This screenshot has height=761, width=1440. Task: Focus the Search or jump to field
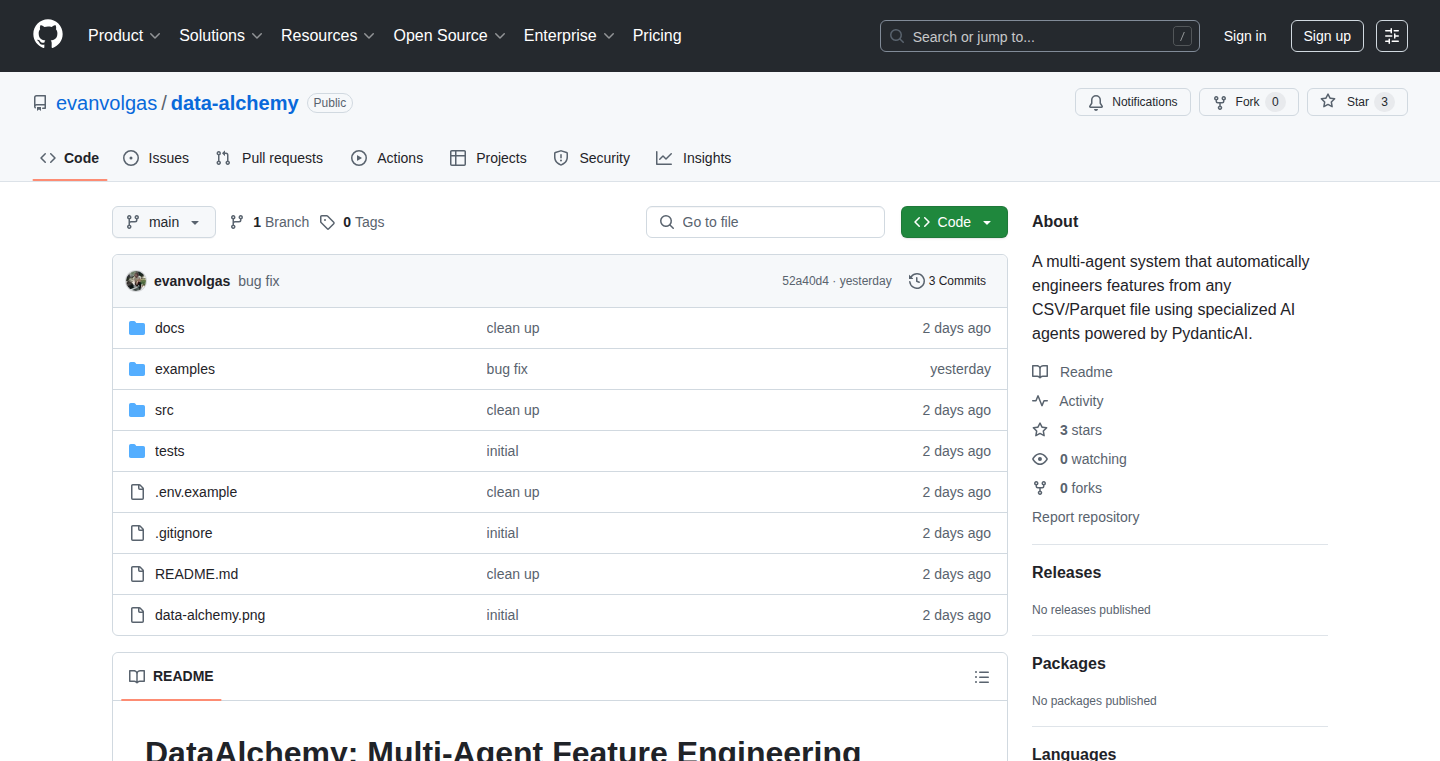(1040, 36)
